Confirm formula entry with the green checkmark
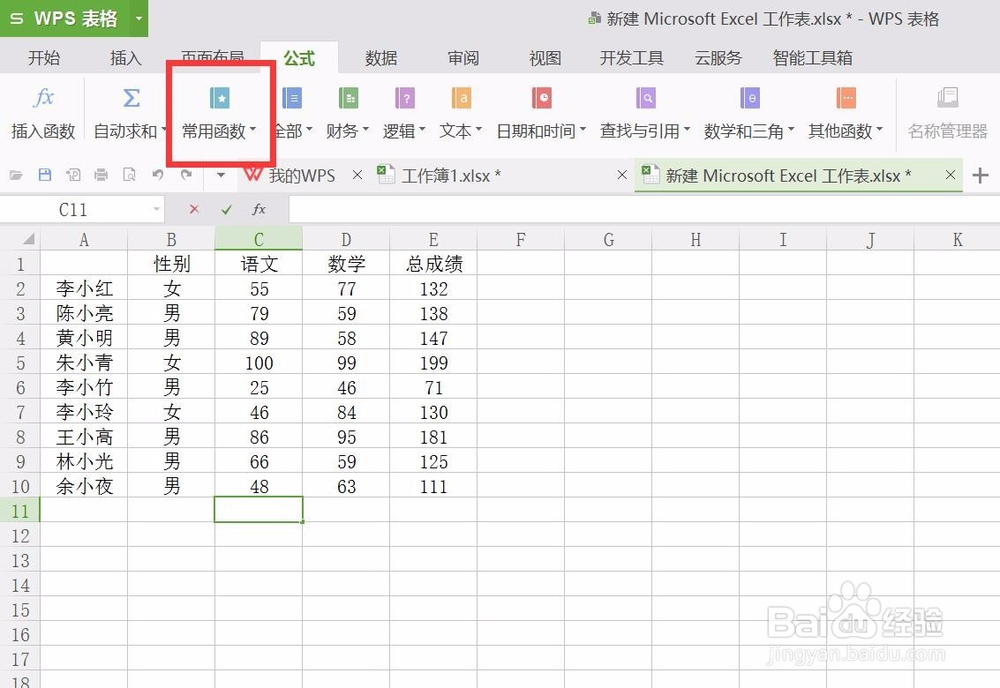This screenshot has height=688, width=1000. click(x=225, y=210)
